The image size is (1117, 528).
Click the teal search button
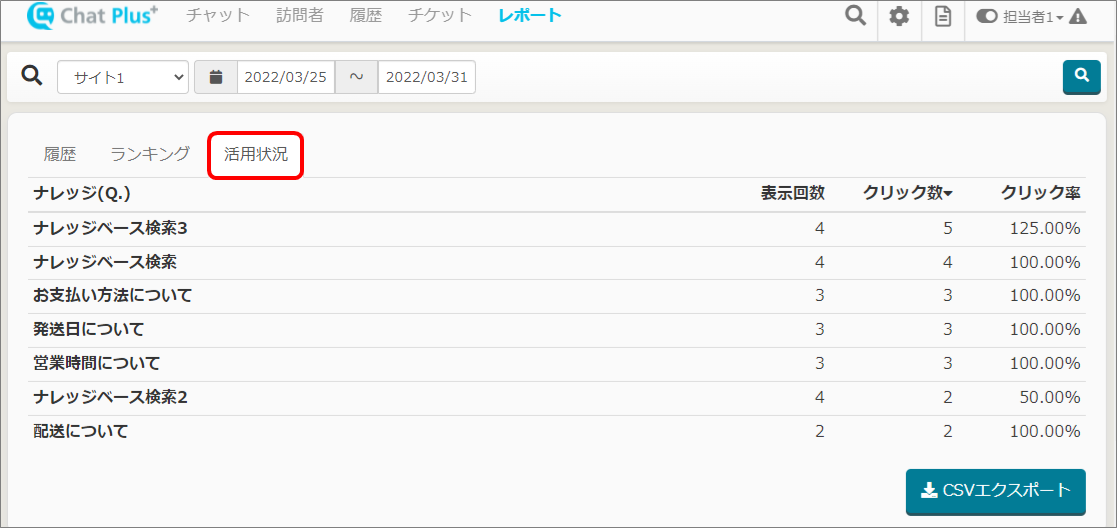[1081, 77]
